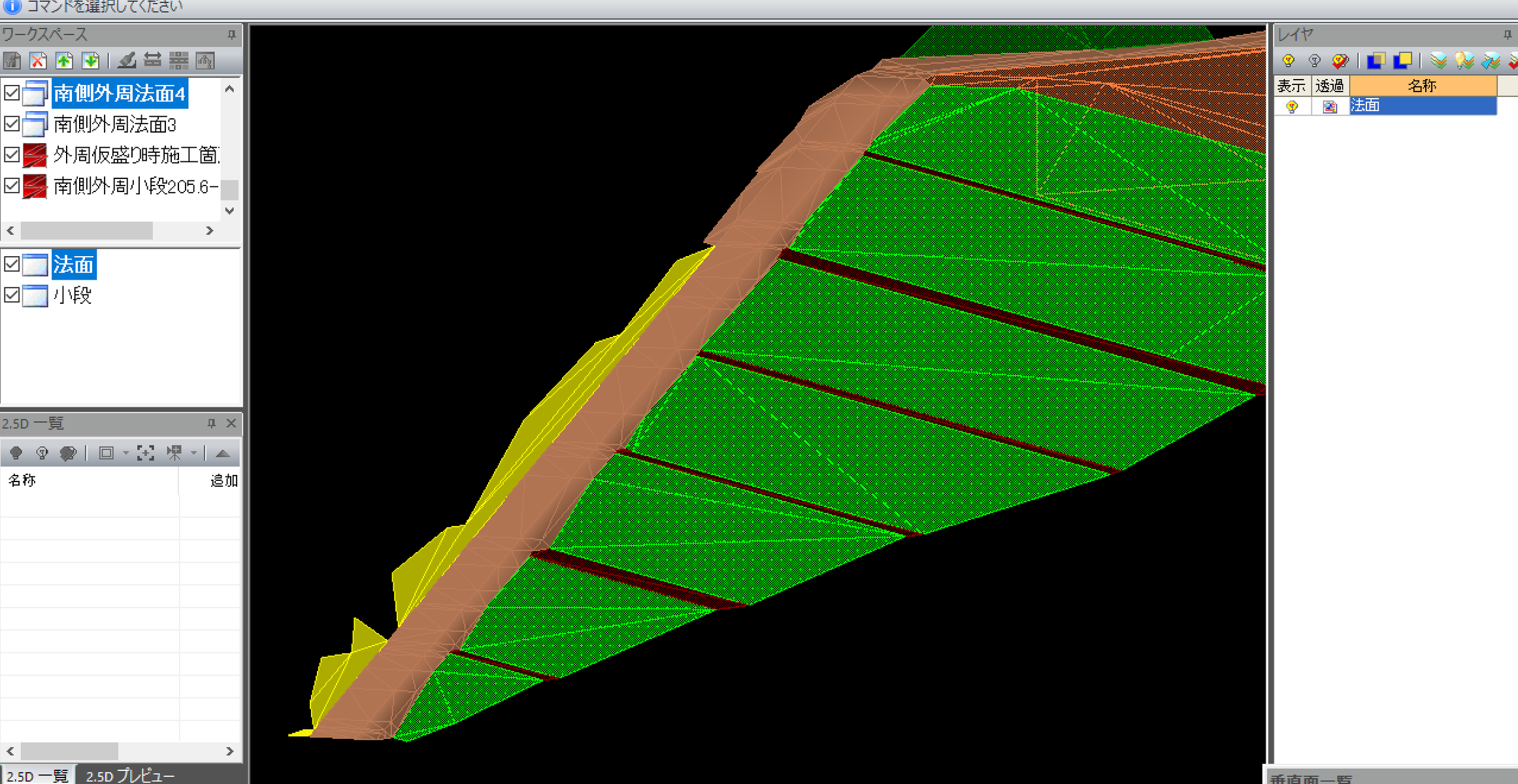This screenshot has width=1518, height=784.
Task: Click layers with light bulb icon
Action: point(1464,61)
